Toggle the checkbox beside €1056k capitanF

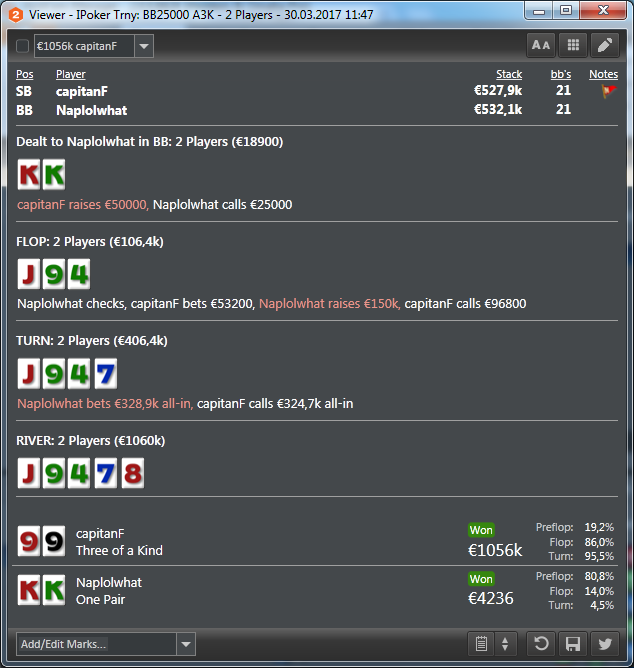point(22,46)
